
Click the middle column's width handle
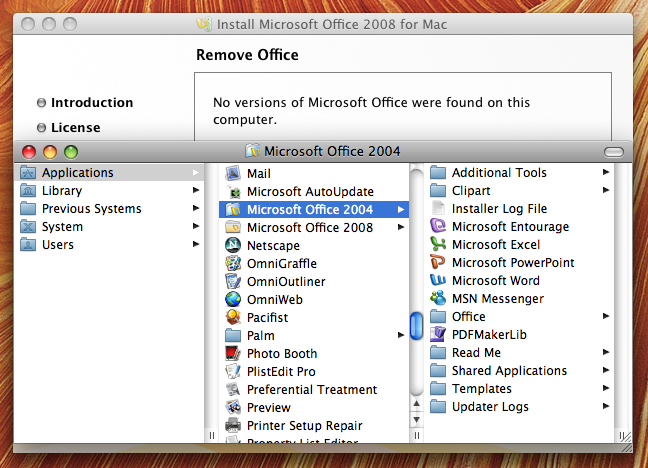click(x=417, y=435)
